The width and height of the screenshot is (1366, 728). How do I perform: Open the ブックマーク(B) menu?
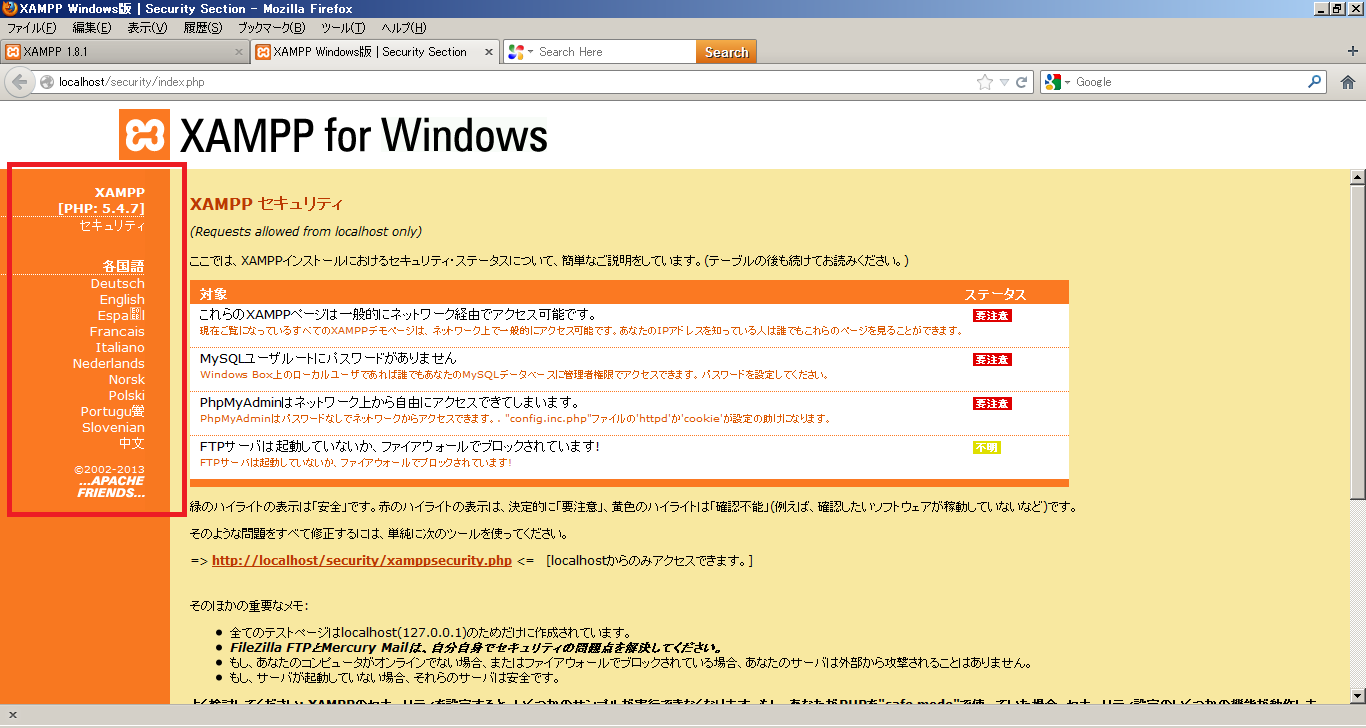(271, 27)
